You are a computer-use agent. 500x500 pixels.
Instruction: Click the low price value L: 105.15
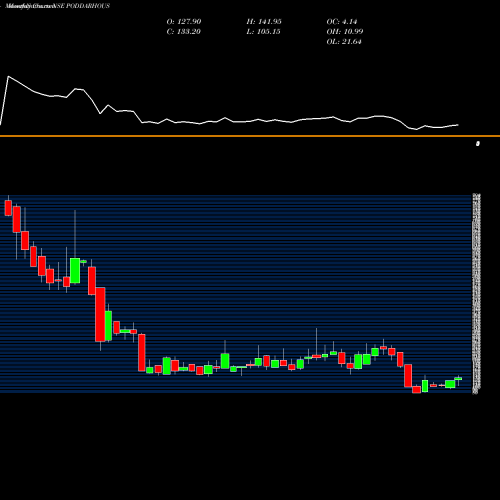pos(263,32)
